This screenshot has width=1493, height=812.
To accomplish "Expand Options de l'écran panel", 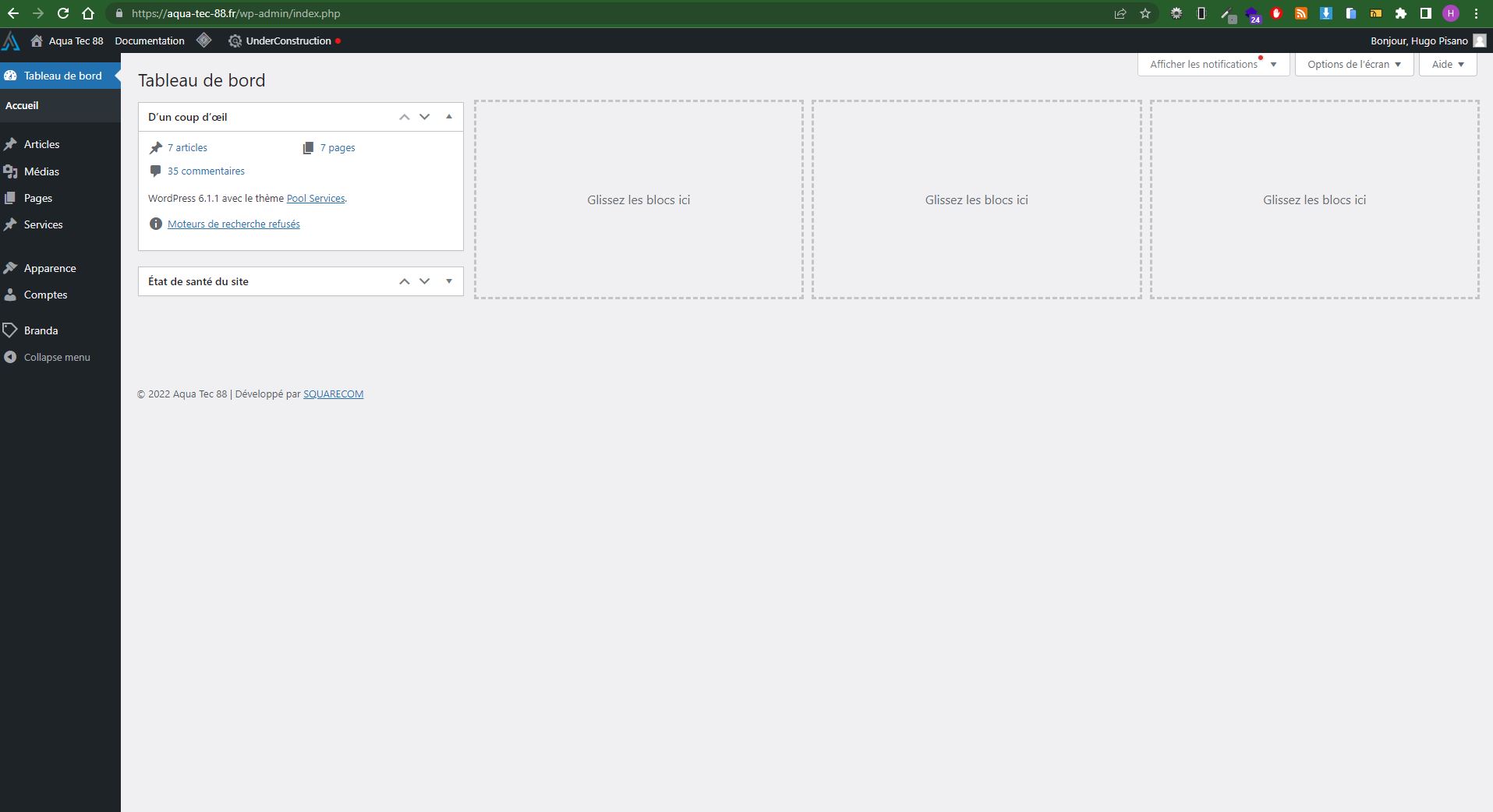I will [x=1353, y=64].
